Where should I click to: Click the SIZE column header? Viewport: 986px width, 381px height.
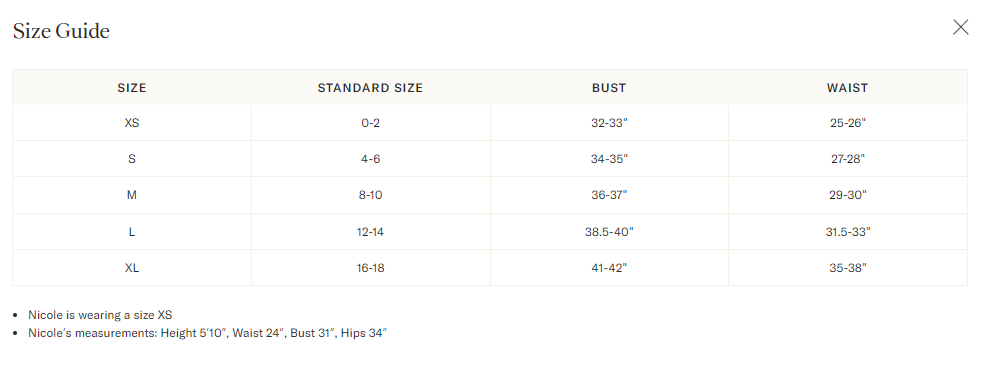[131, 88]
